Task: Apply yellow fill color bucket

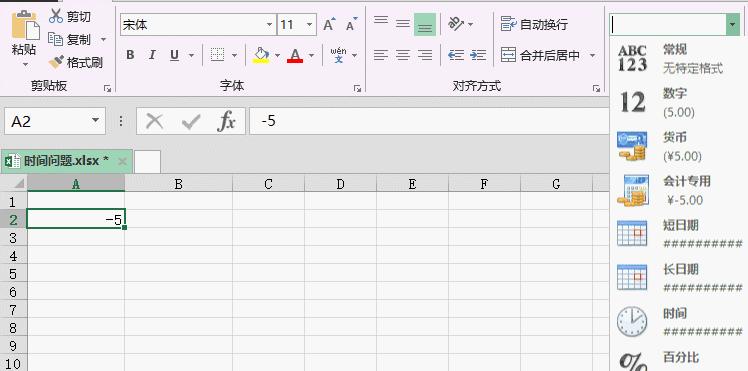Action: pyautogui.click(x=261, y=55)
